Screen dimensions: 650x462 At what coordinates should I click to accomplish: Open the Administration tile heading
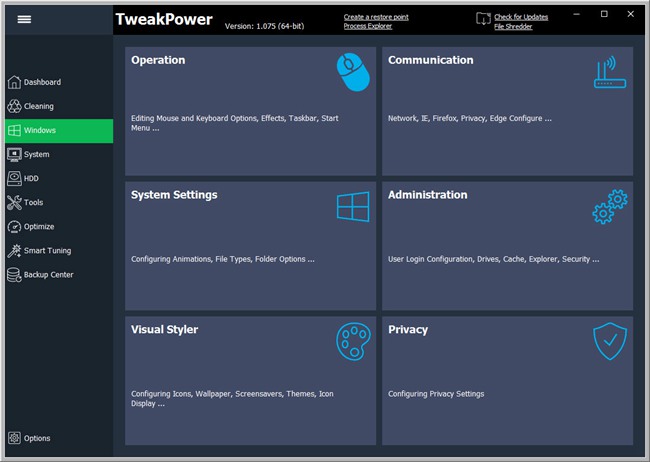[x=427, y=195]
